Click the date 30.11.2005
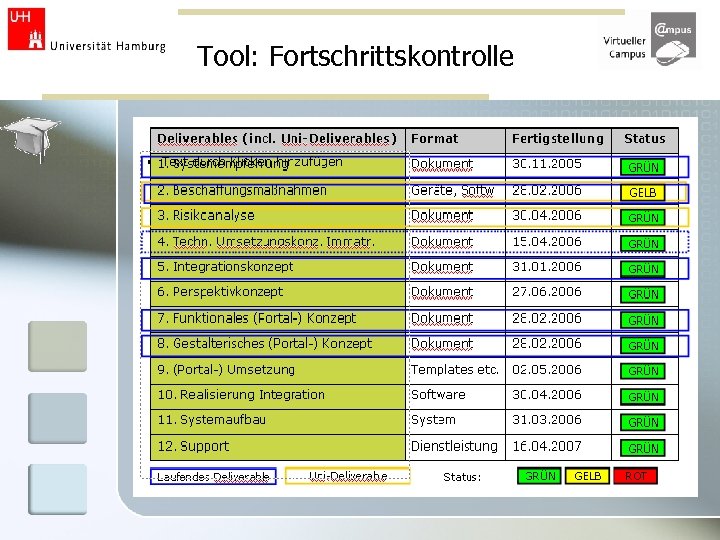Screen dimensions: 720x540 547,164
